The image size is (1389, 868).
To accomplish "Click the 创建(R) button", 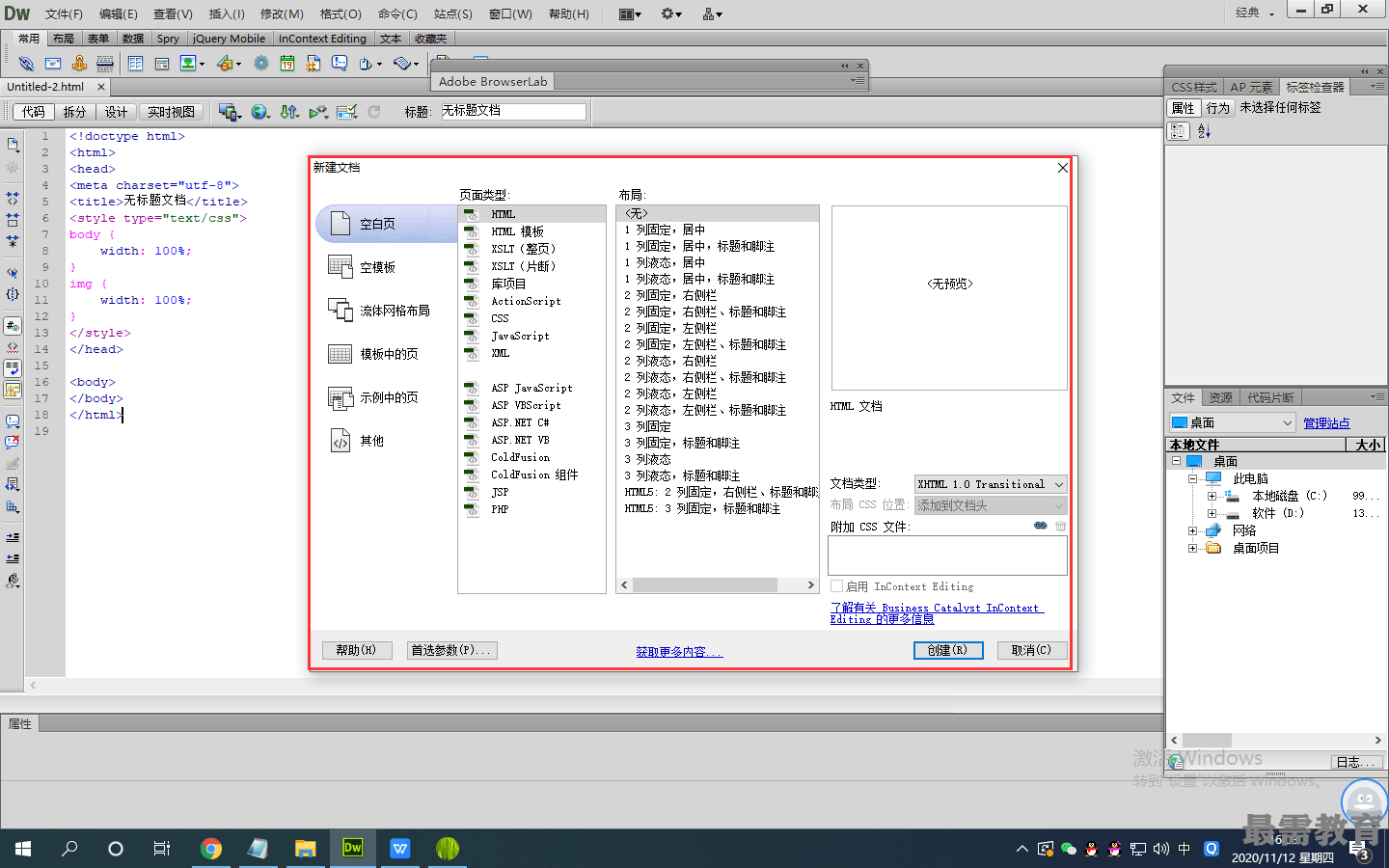I will (x=948, y=650).
